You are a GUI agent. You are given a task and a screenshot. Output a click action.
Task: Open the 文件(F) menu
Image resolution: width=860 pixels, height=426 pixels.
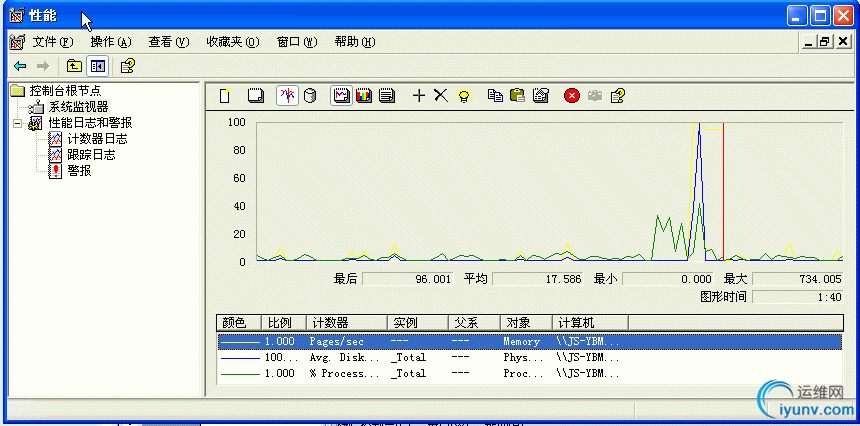[53, 42]
